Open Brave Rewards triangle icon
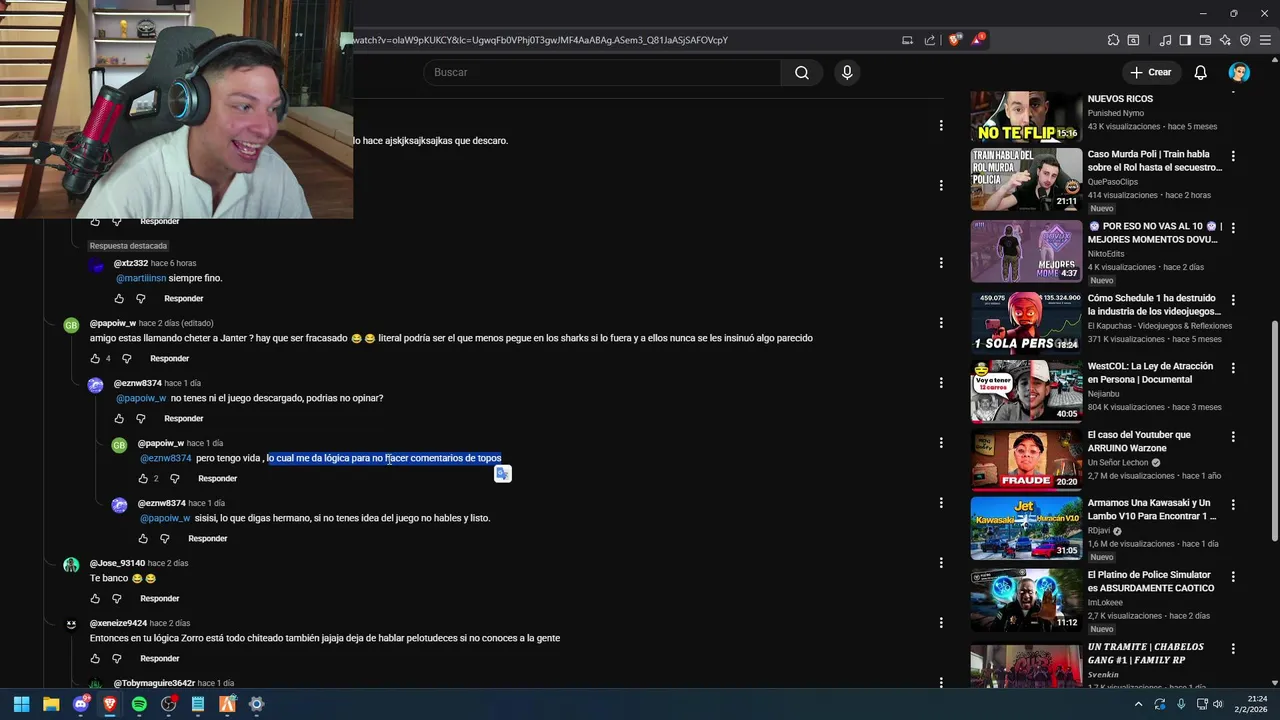The height and width of the screenshot is (720, 1280). (977, 40)
